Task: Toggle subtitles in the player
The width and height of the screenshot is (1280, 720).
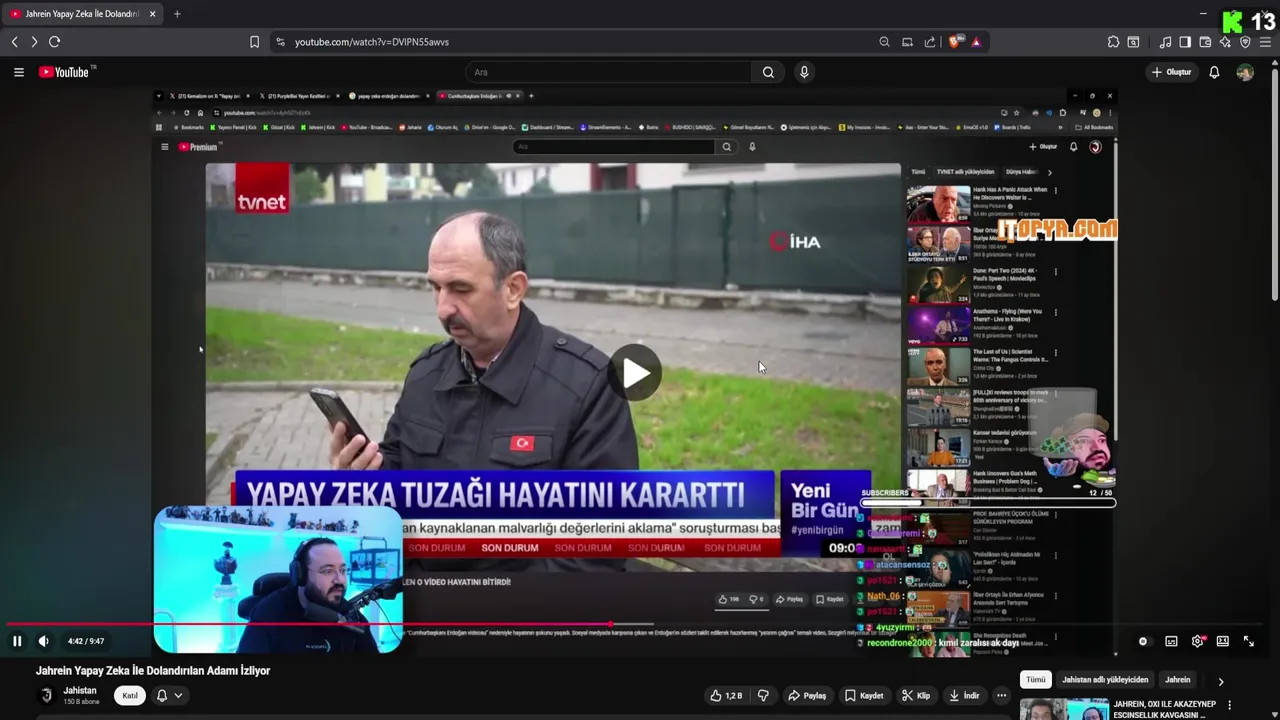Action: (1171, 641)
